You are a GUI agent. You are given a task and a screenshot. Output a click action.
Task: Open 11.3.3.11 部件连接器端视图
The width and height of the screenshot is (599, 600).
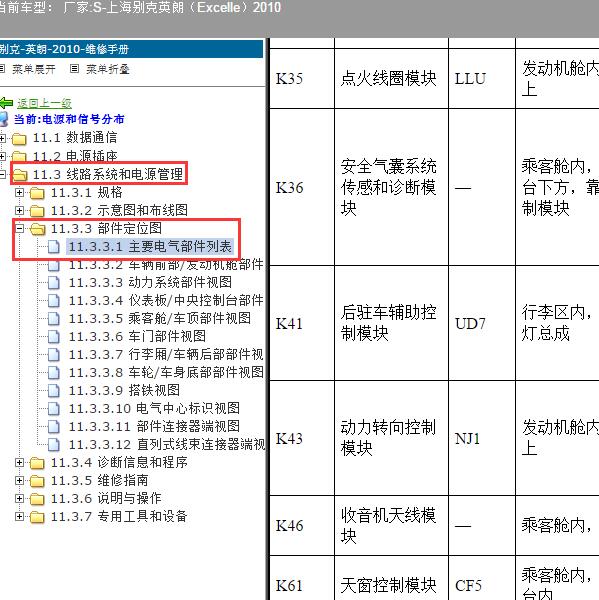coord(154,426)
